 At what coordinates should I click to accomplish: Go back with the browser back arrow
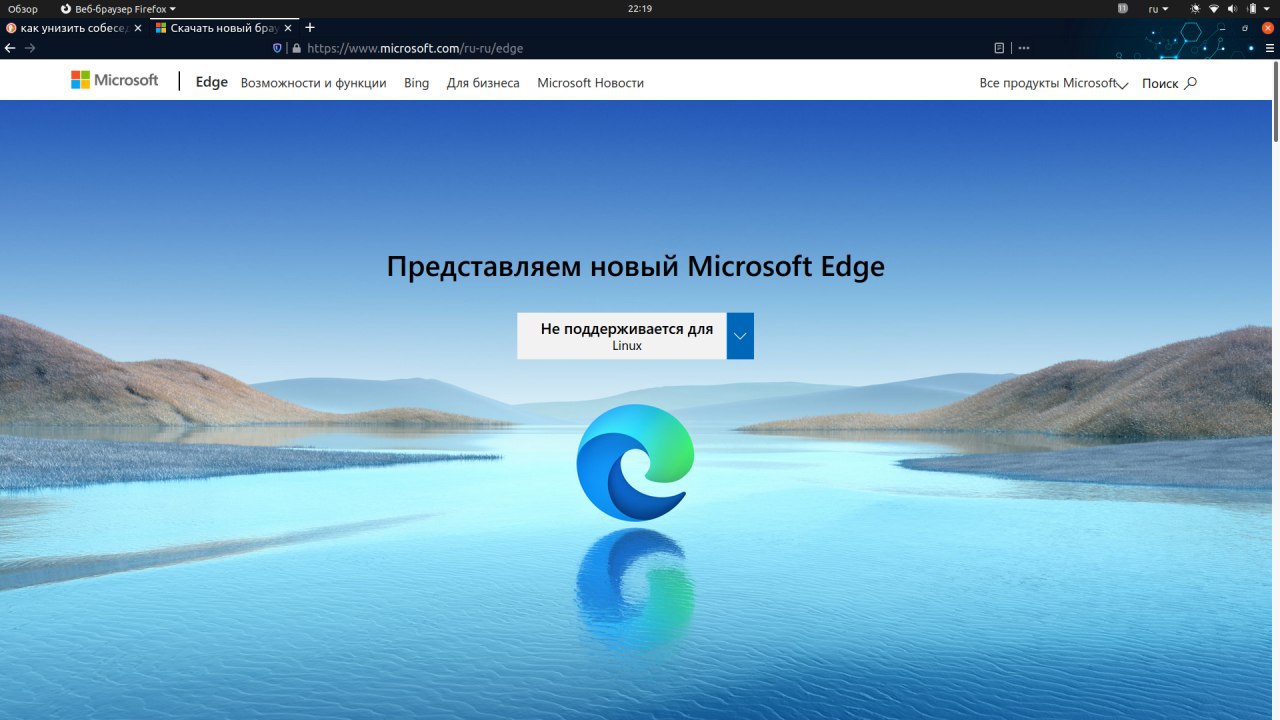[x=10, y=47]
